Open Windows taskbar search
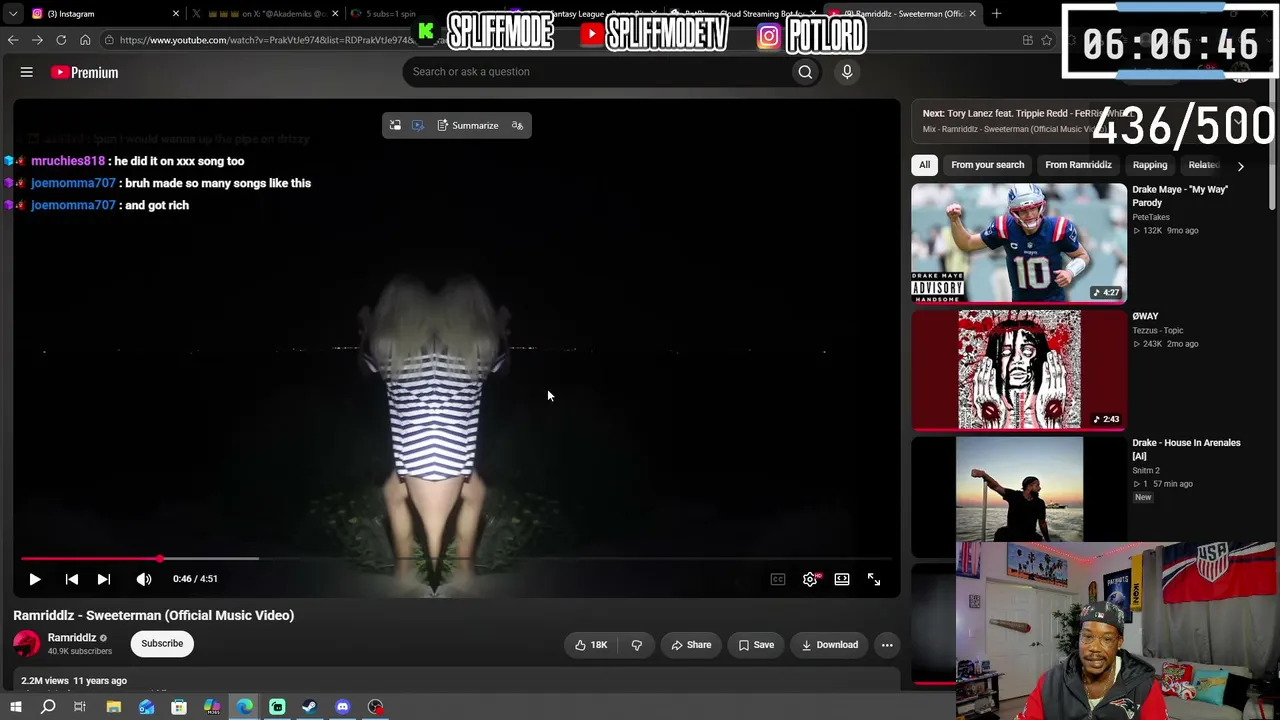Image resolution: width=1280 pixels, height=720 pixels. (48, 707)
